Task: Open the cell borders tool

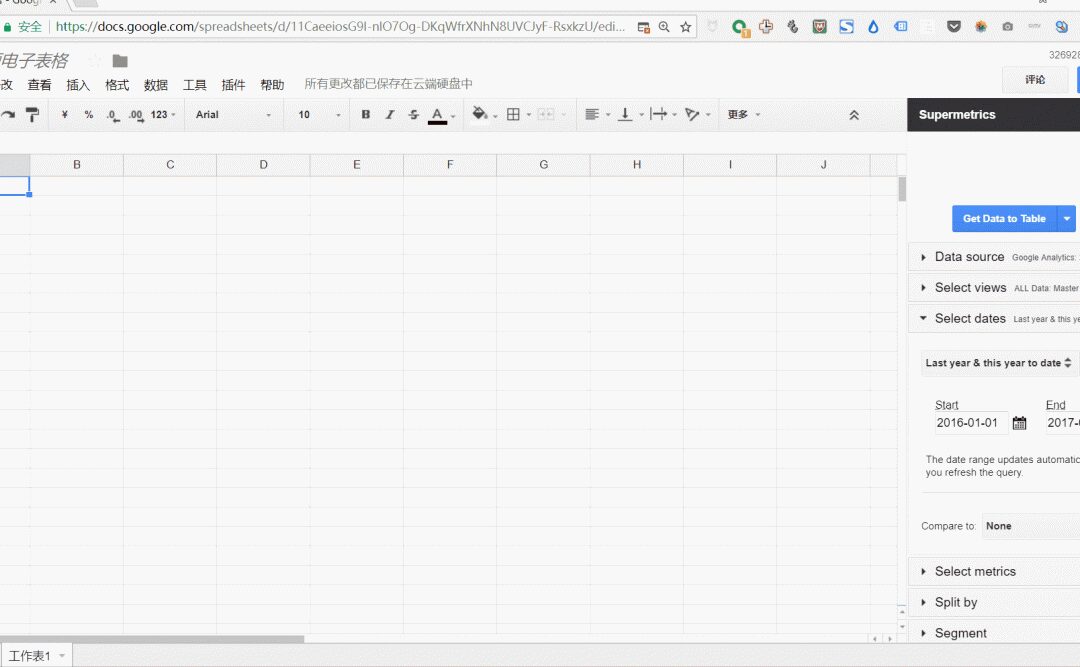Action: (513, 114)
